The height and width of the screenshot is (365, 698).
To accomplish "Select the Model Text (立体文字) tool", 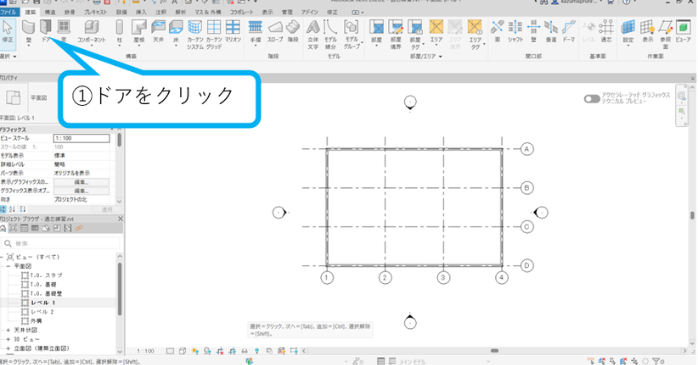I will point(313,34).
